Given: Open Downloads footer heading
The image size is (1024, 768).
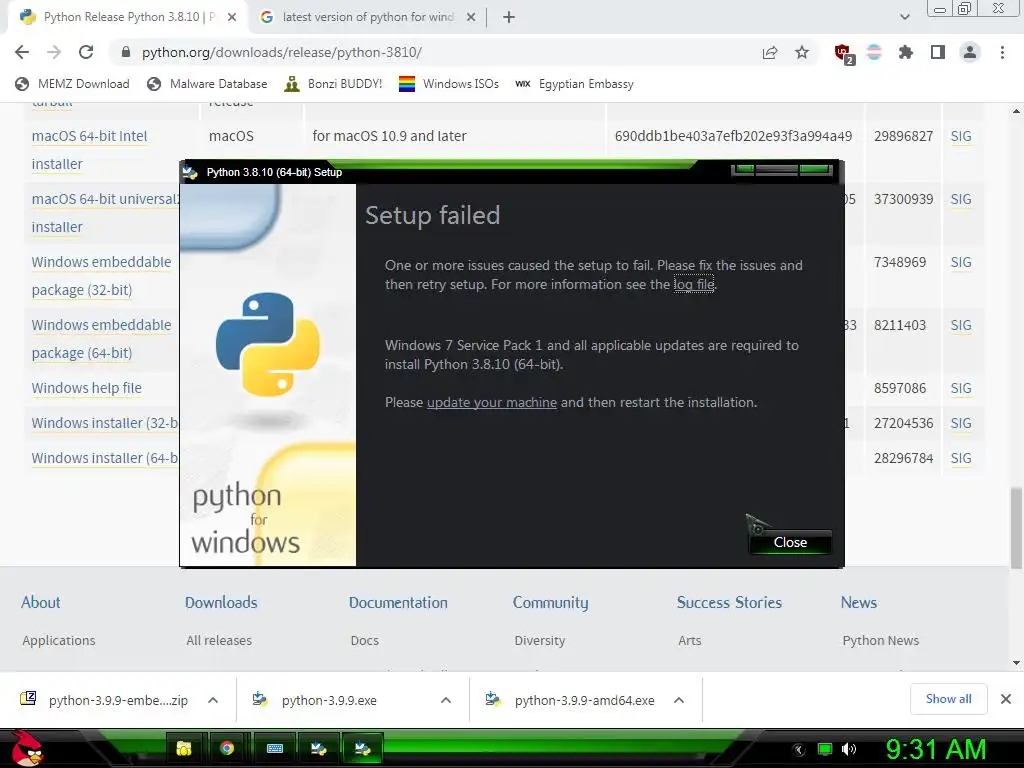Looking at the screenshot, I should tap(221, 602).
